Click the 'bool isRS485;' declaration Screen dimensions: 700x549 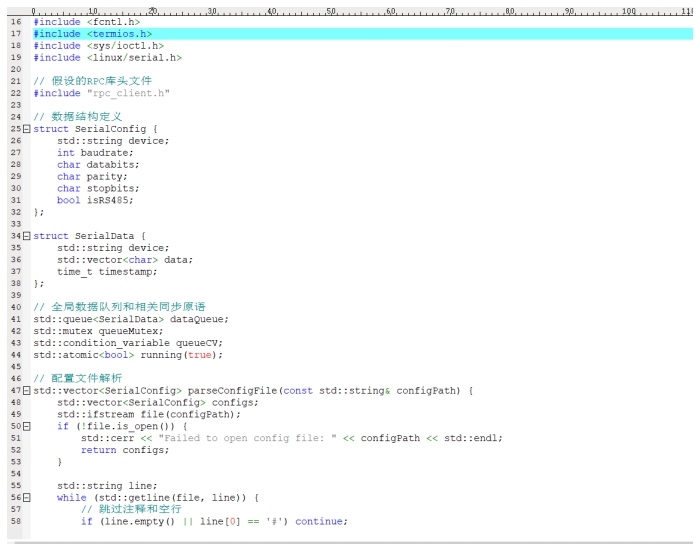pyautogui.click(x=94, y=200)
